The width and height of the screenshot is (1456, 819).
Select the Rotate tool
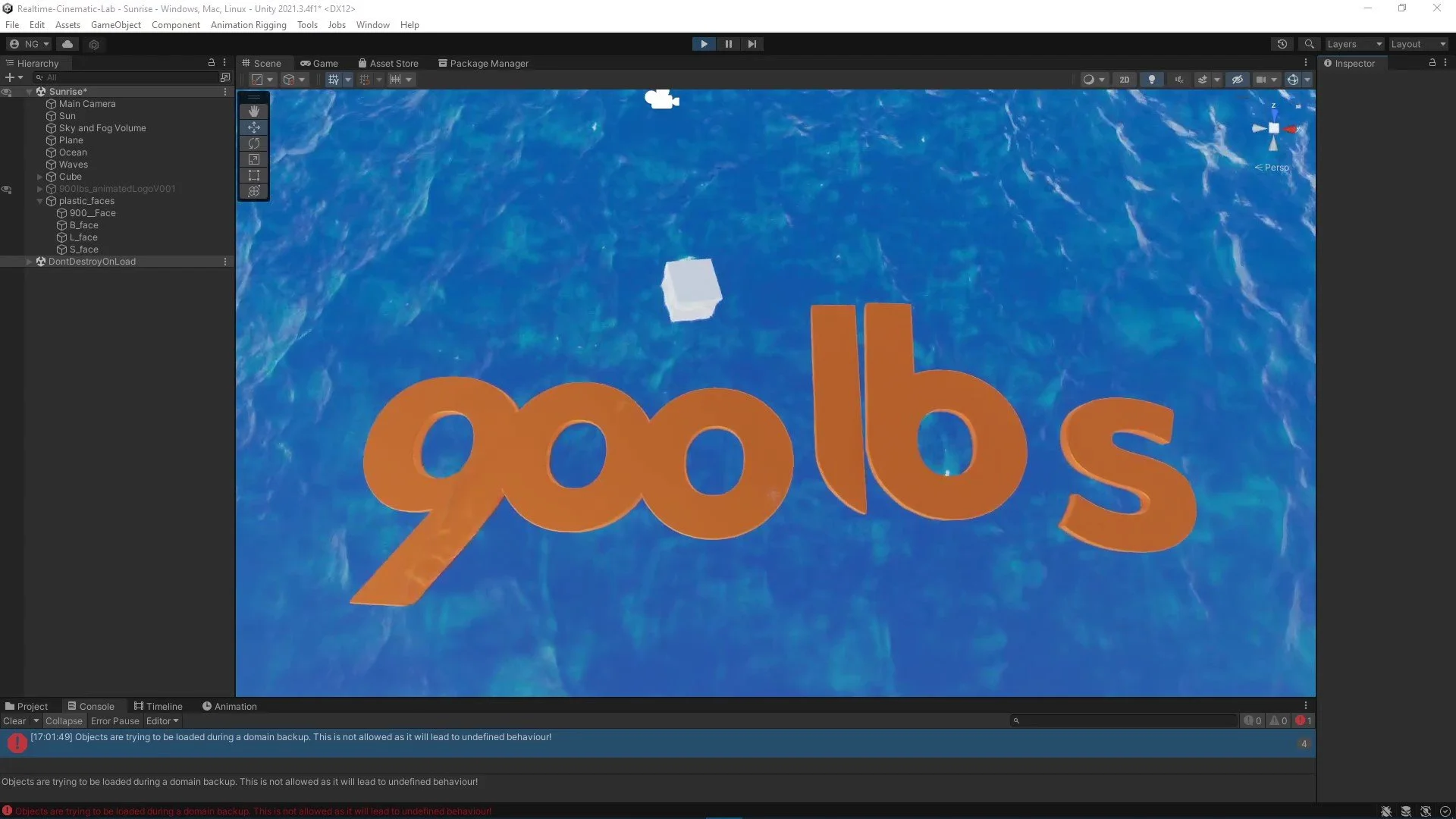click(x=254, y=143)
